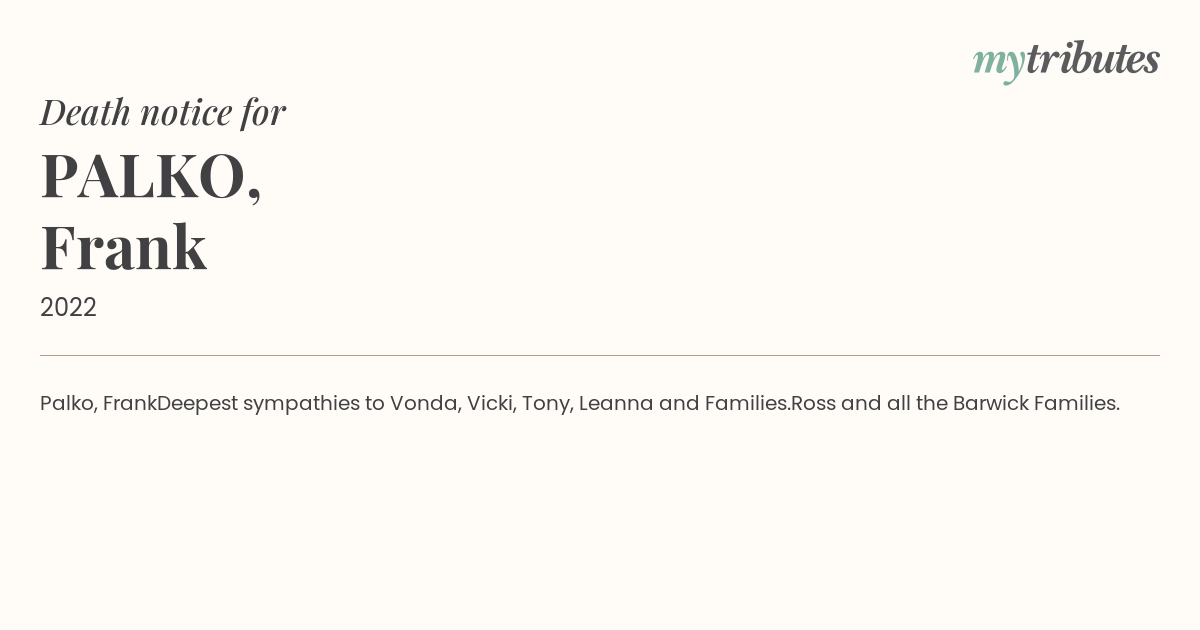The height and width of the screenshot is (630, 1200).
Task: Click "Palko," at start of the message
Action: click(x=69, y=403)
